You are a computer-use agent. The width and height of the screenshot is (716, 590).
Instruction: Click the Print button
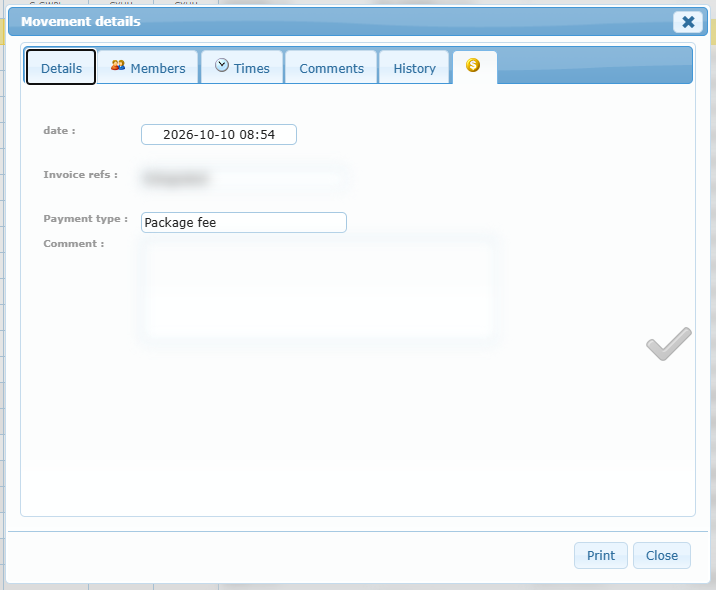pos(600,555)
